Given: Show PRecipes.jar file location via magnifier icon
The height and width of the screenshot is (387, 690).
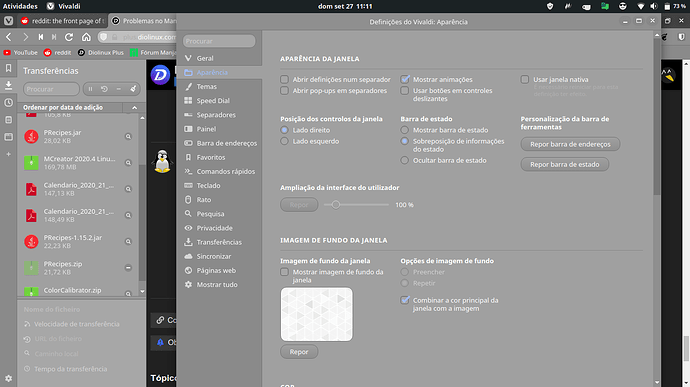Looking at the screenshot, I should (128, 136).
